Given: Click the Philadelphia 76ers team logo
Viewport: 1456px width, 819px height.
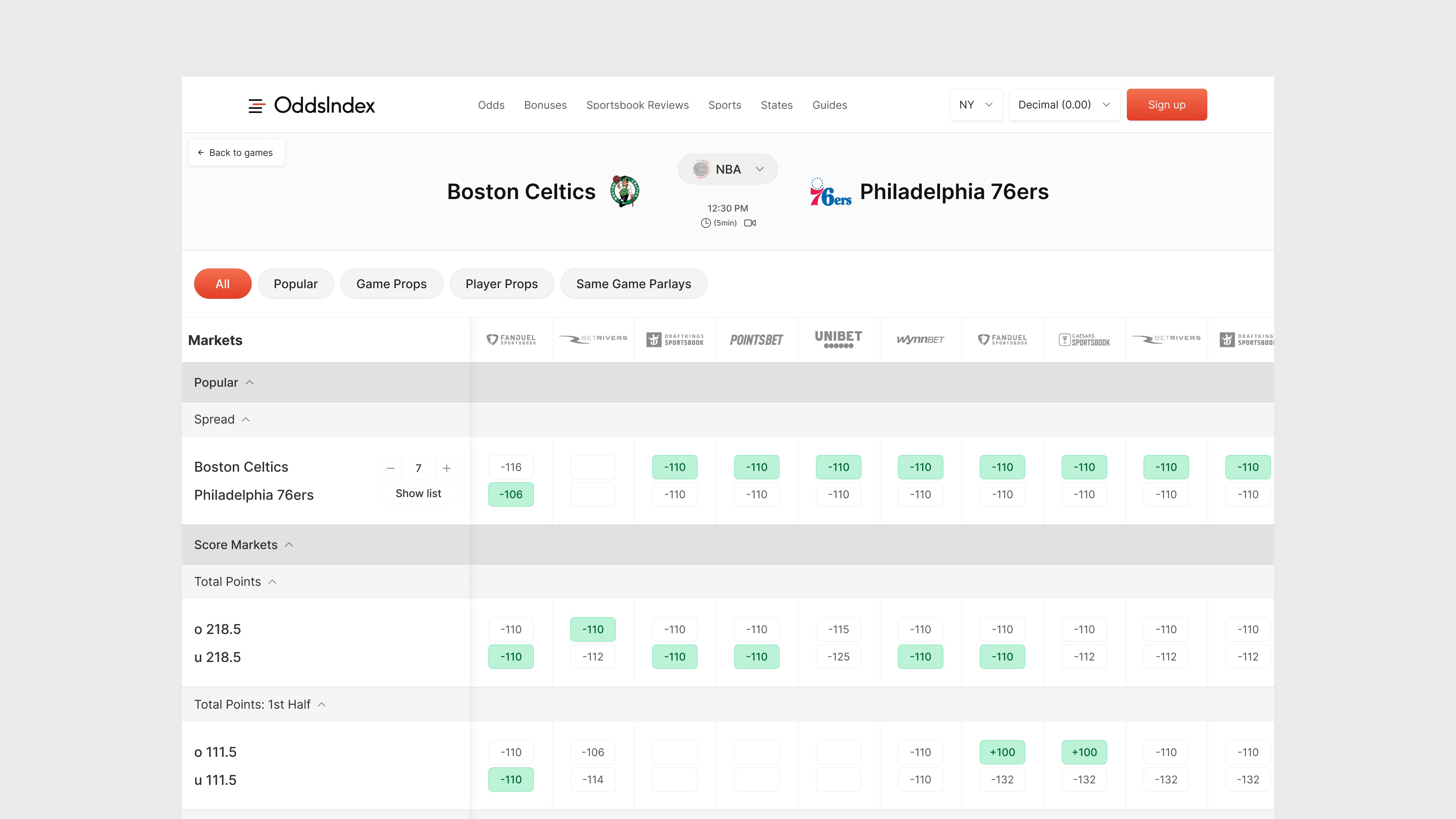Looking at the screenshot, I should pos(830,192).
